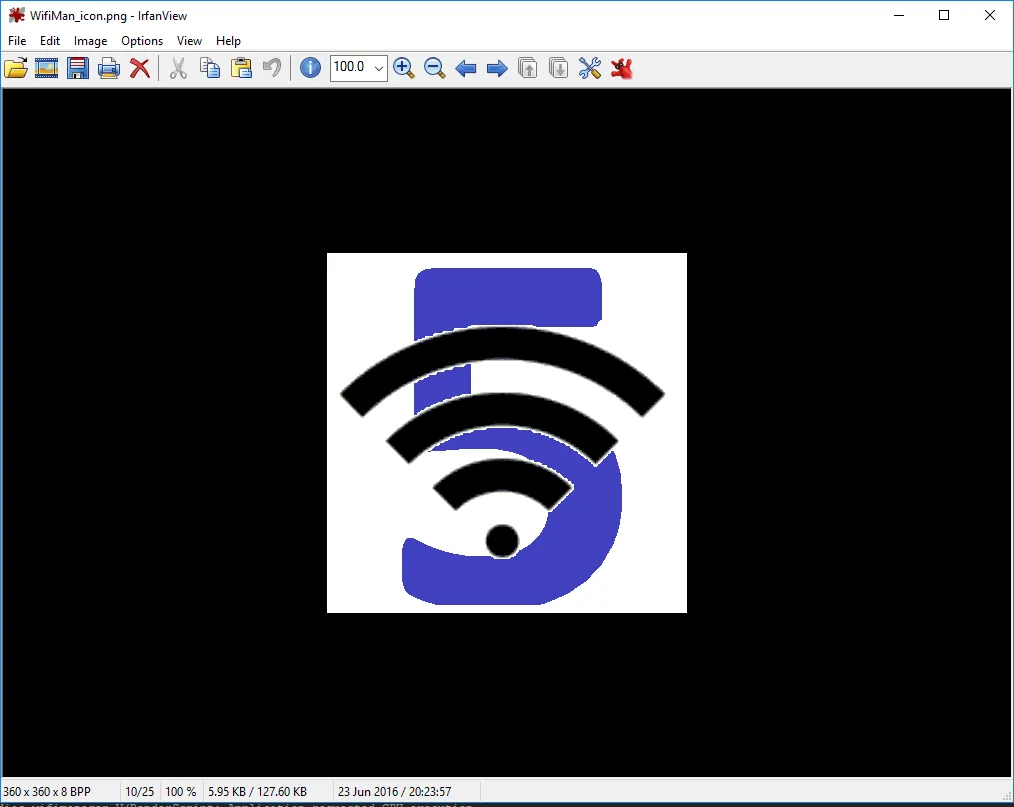Go to next image with right arrow
This screenshot has height=807, width=1014.
[497, 68]
